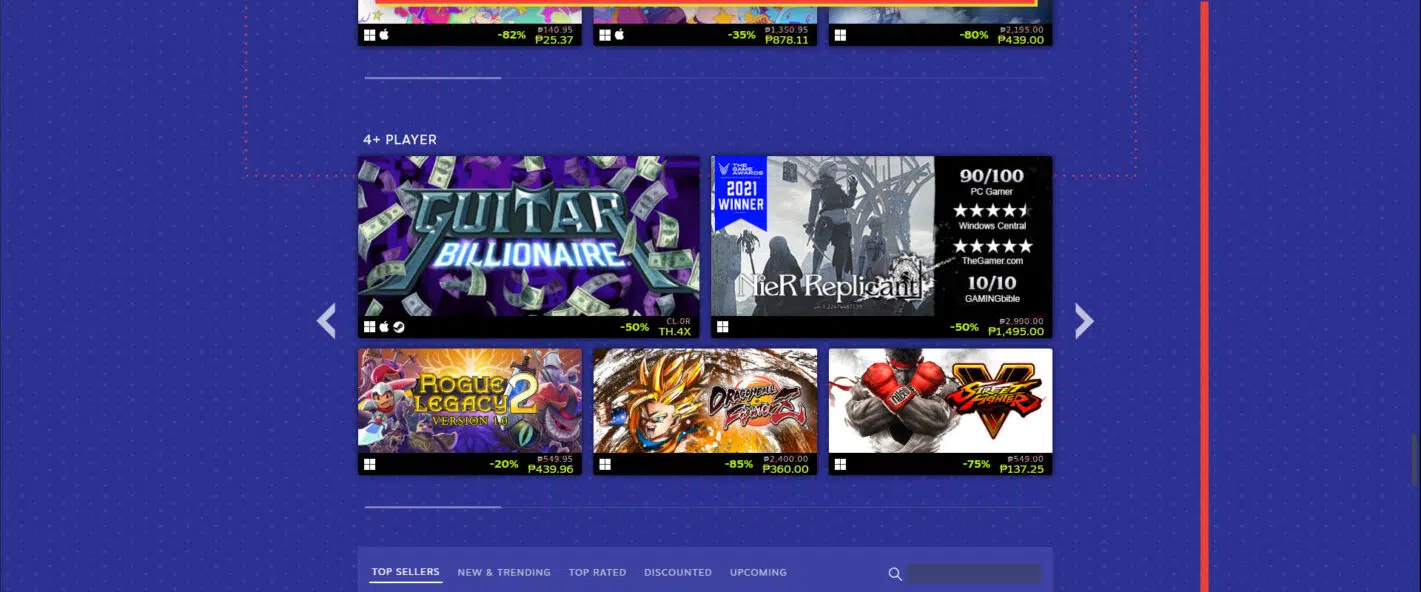The image size is (1421, 592).
Task: Open Dragon Ball FighterZ game thumbnail
Action: pos(705,400)
